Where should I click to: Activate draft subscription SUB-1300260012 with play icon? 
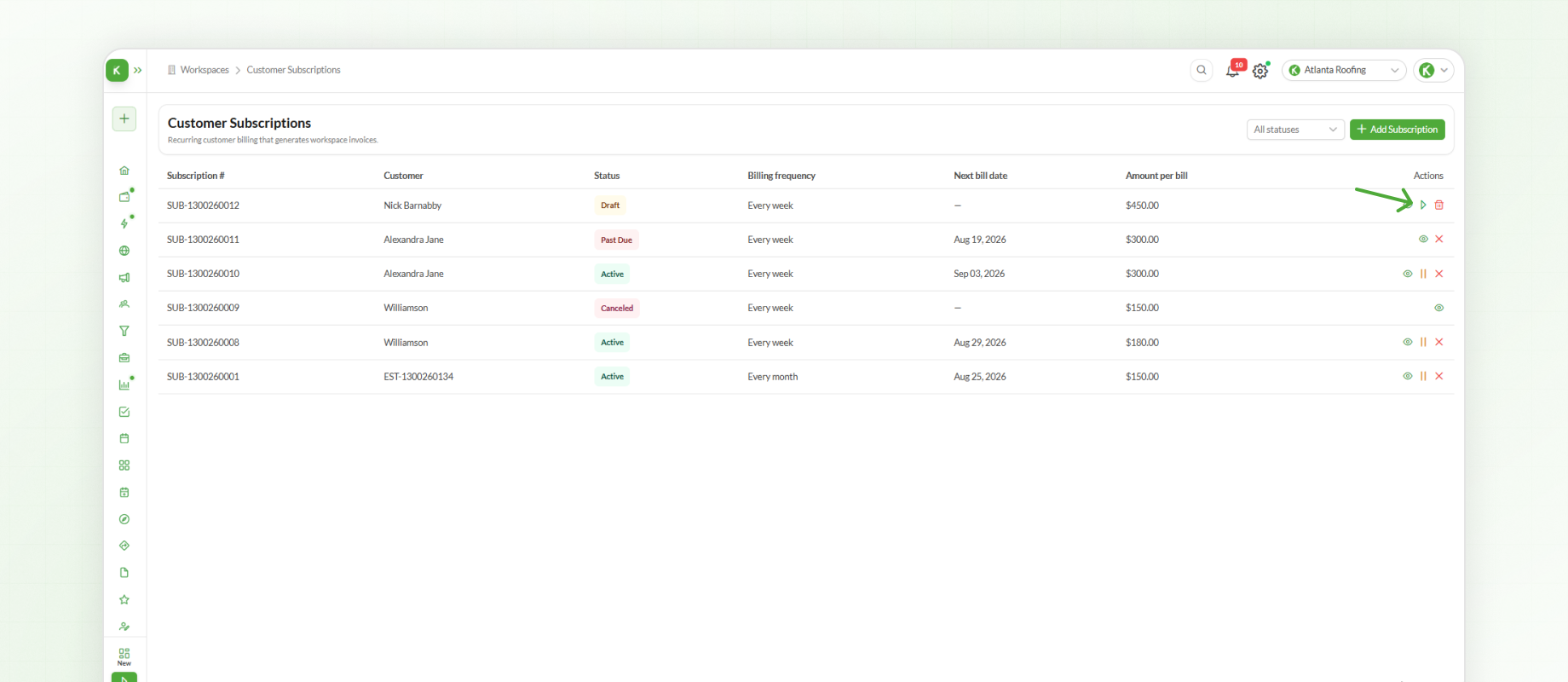point(1423,205)
